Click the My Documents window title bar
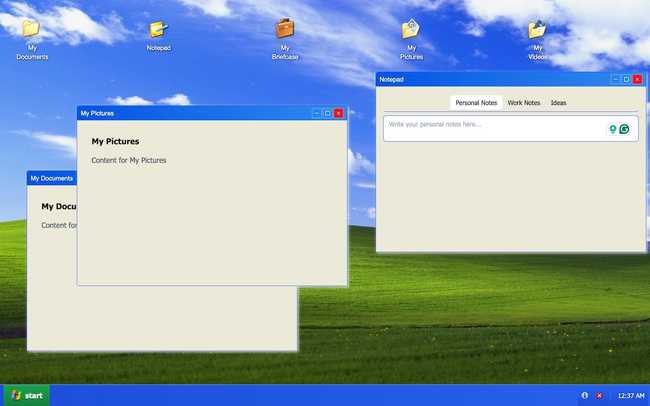The image size is (650, 406). tap(52, 178)
